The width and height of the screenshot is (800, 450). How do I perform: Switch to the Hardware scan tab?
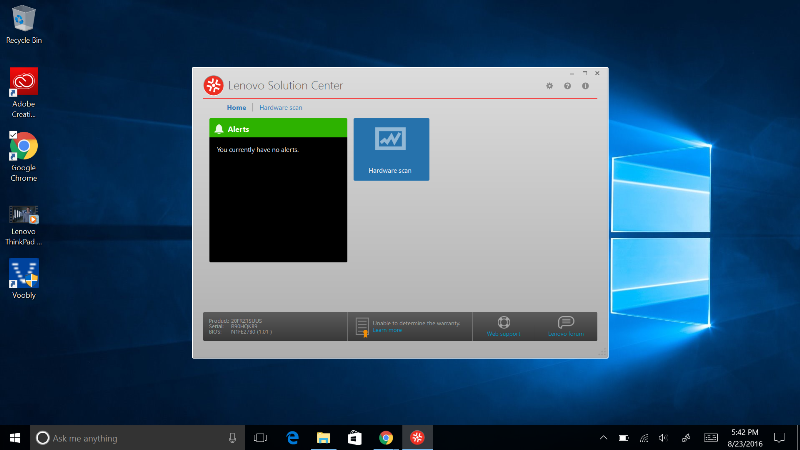pyautogui.click(x=281, y=108)
